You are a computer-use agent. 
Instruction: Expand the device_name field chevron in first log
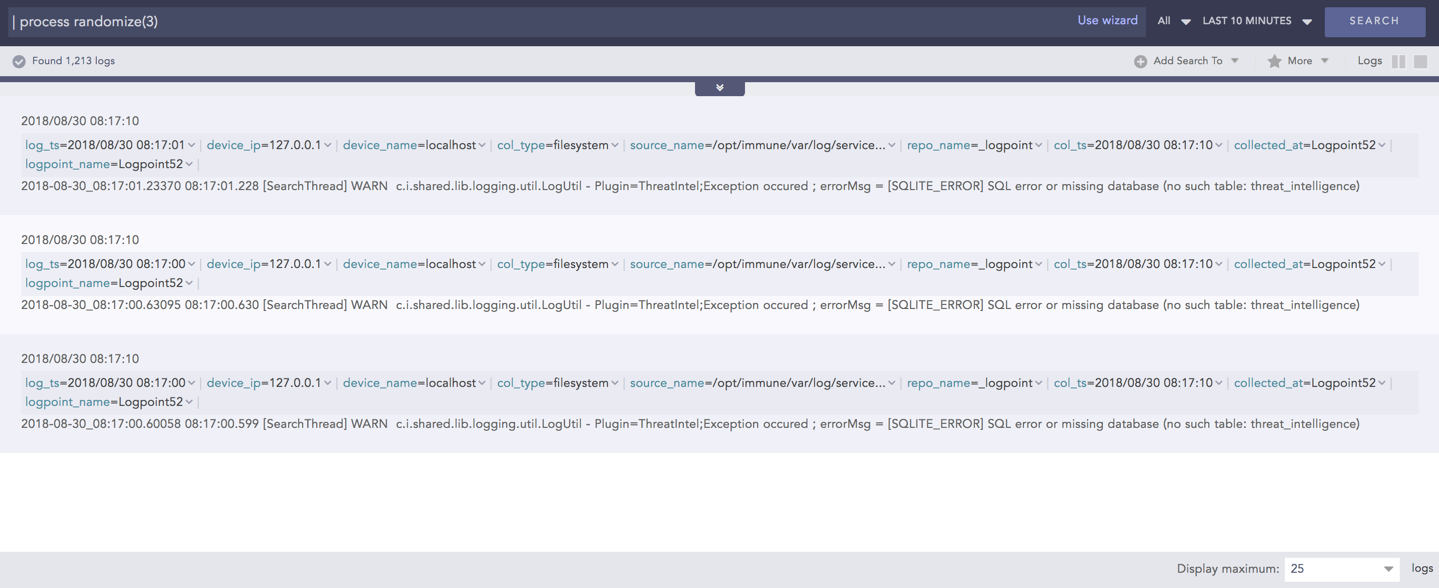[x=483, y=144]
